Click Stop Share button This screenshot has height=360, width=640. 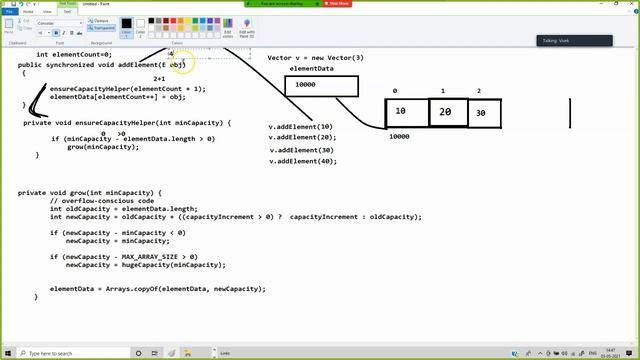[337, 3]
